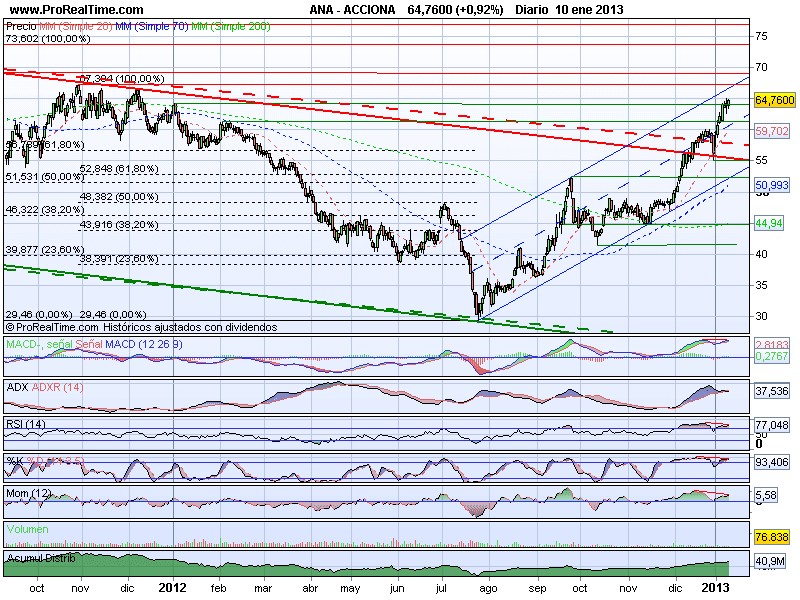Select the 55,789 (61,80%) retracement label
Image resolution: width=800 pixels, height=600 pixels.
tap(45, 145)
